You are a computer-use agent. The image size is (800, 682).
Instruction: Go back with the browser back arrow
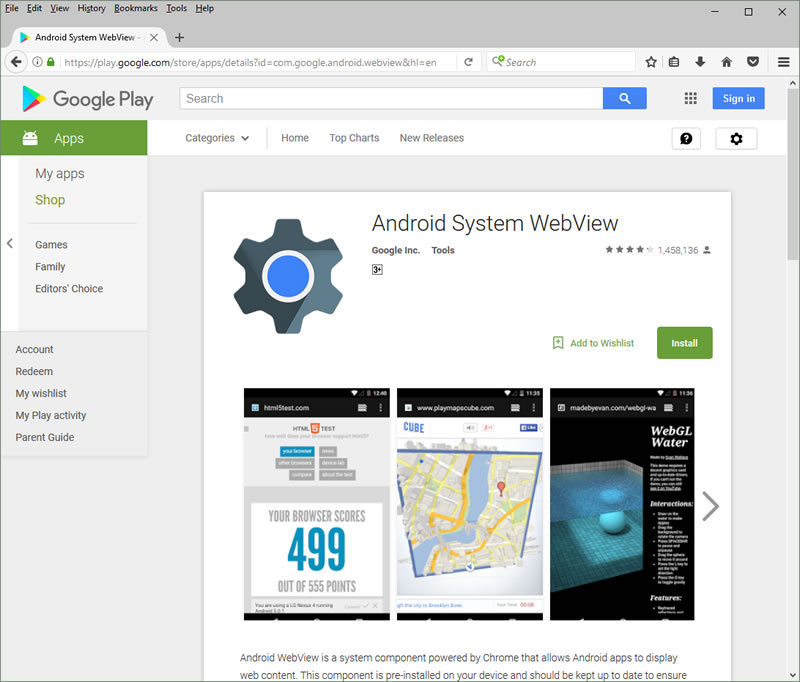point(16,62)
